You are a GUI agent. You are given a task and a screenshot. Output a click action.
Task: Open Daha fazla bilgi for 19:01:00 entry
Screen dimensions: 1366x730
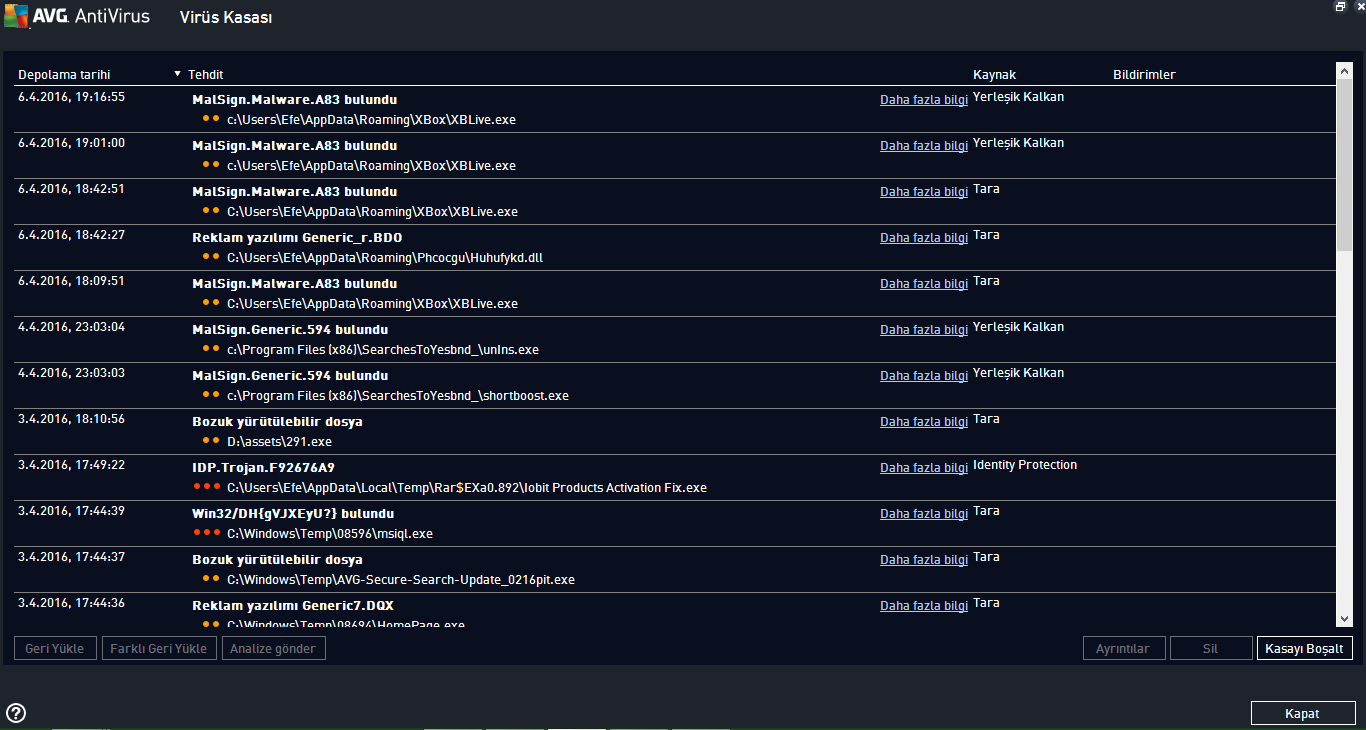[924, 146]
